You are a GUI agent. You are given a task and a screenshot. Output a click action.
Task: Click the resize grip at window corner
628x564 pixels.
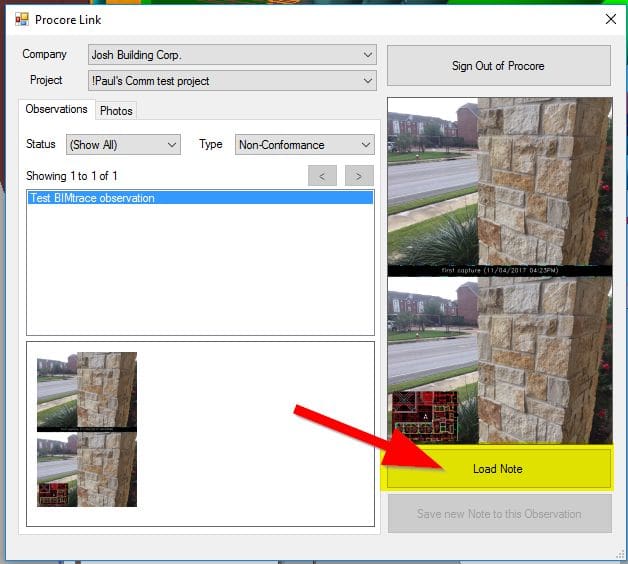coord(618,555)
